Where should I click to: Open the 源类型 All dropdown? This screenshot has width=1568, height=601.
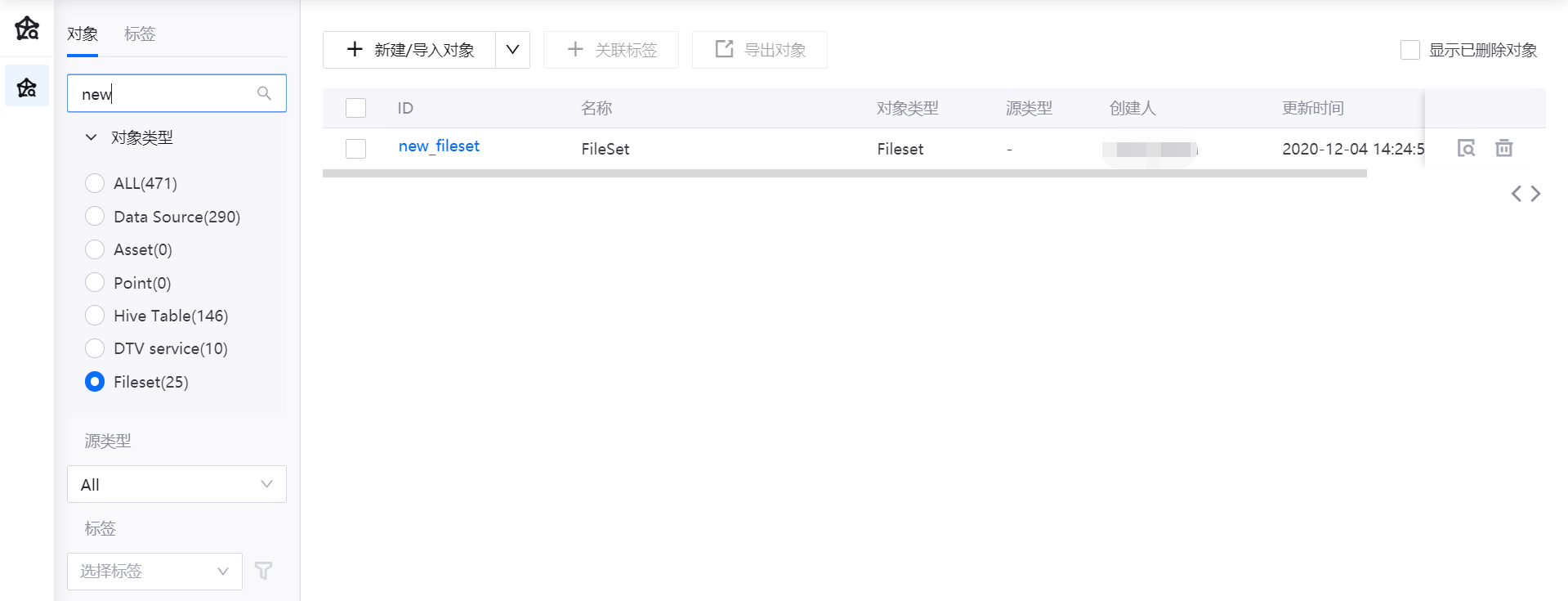(176, 484)
